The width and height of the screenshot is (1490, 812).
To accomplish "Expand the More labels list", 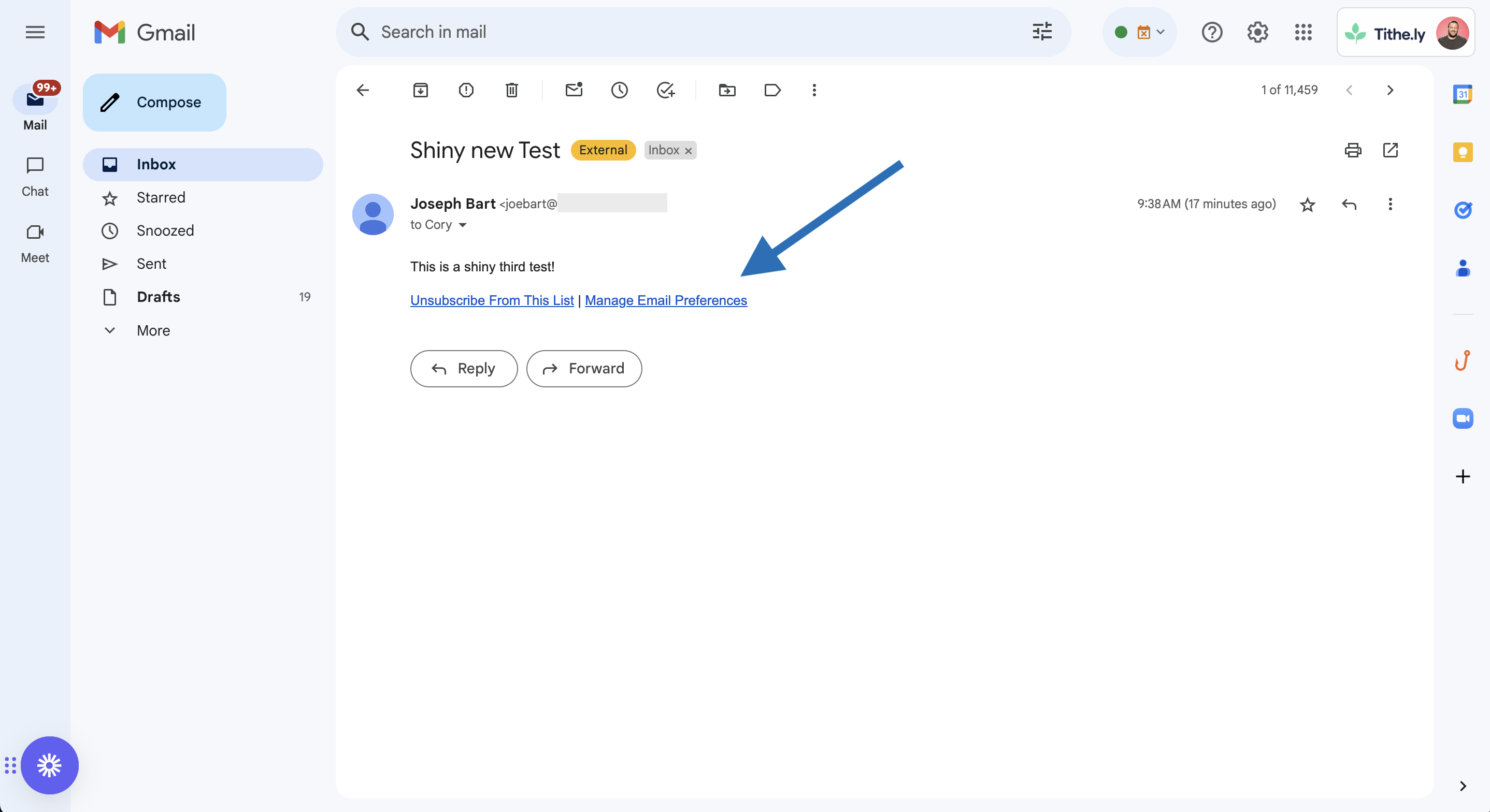I will (153, 330).
